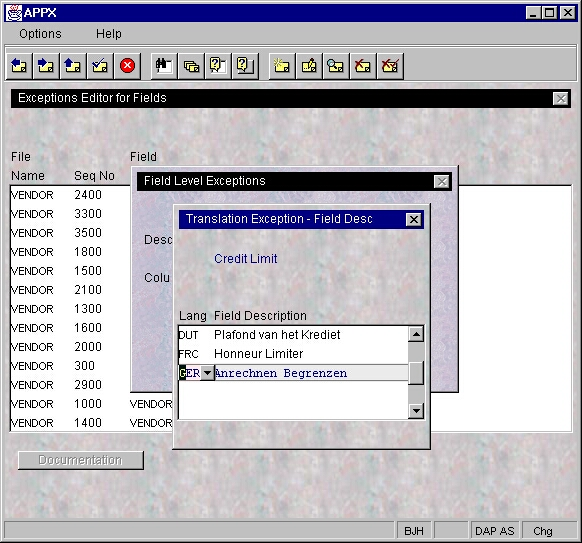Select the VENDOR 1800 row

tap(71, 252)
